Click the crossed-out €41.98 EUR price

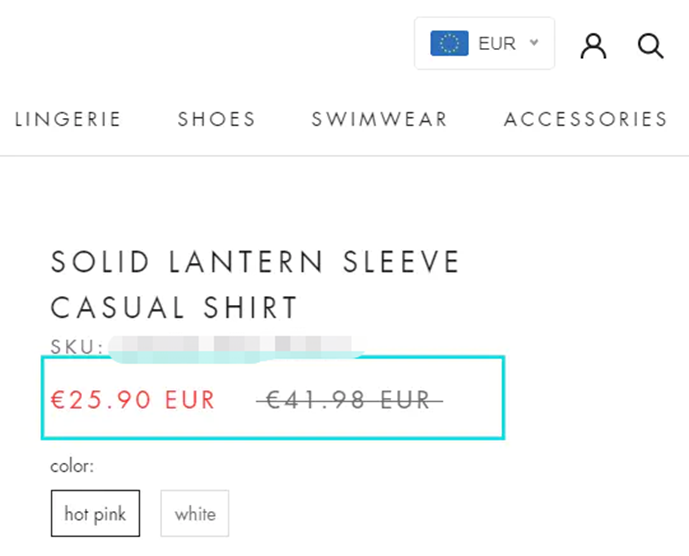[349, 400]
